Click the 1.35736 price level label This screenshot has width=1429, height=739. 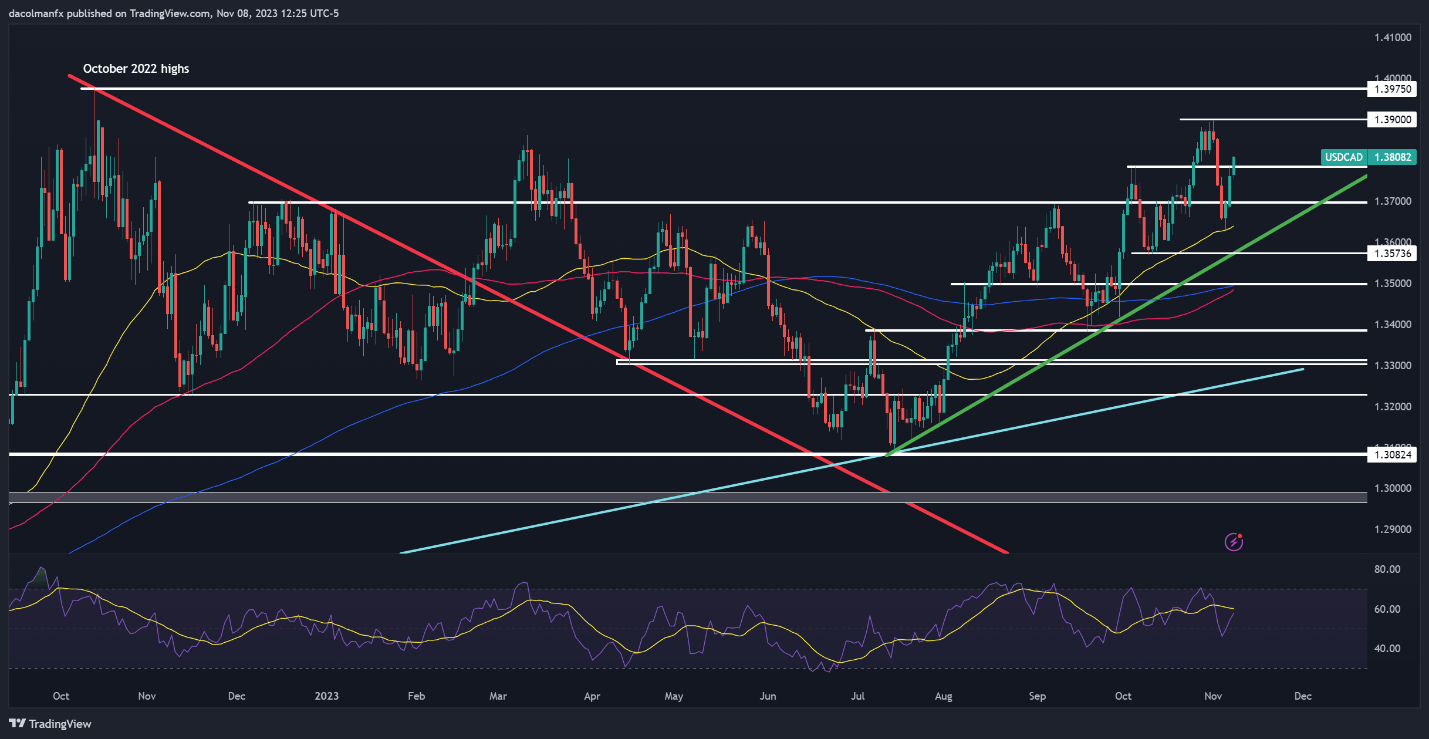click(x=1391, y=254)
